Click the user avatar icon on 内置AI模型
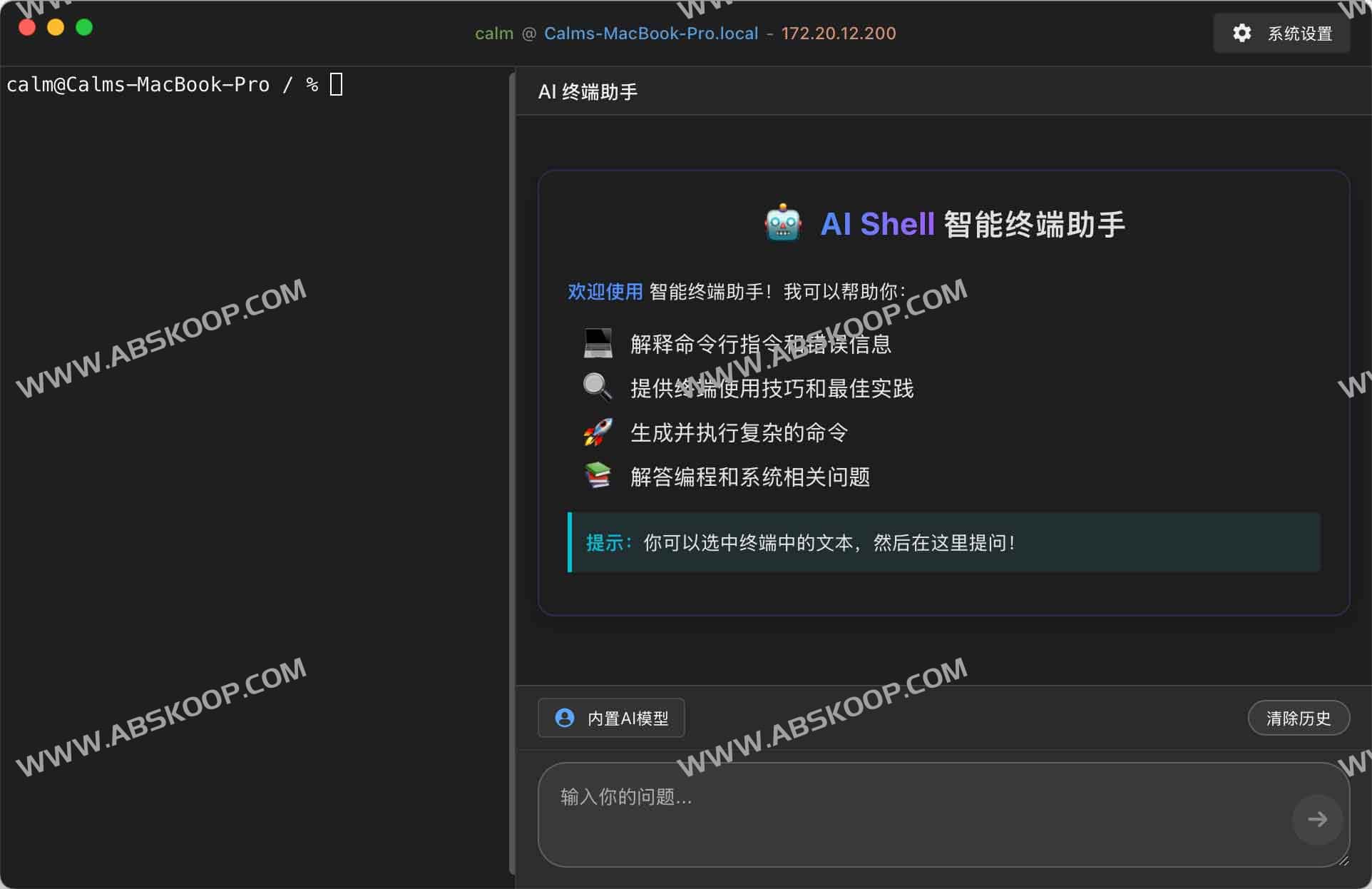 tap(564, 718)
